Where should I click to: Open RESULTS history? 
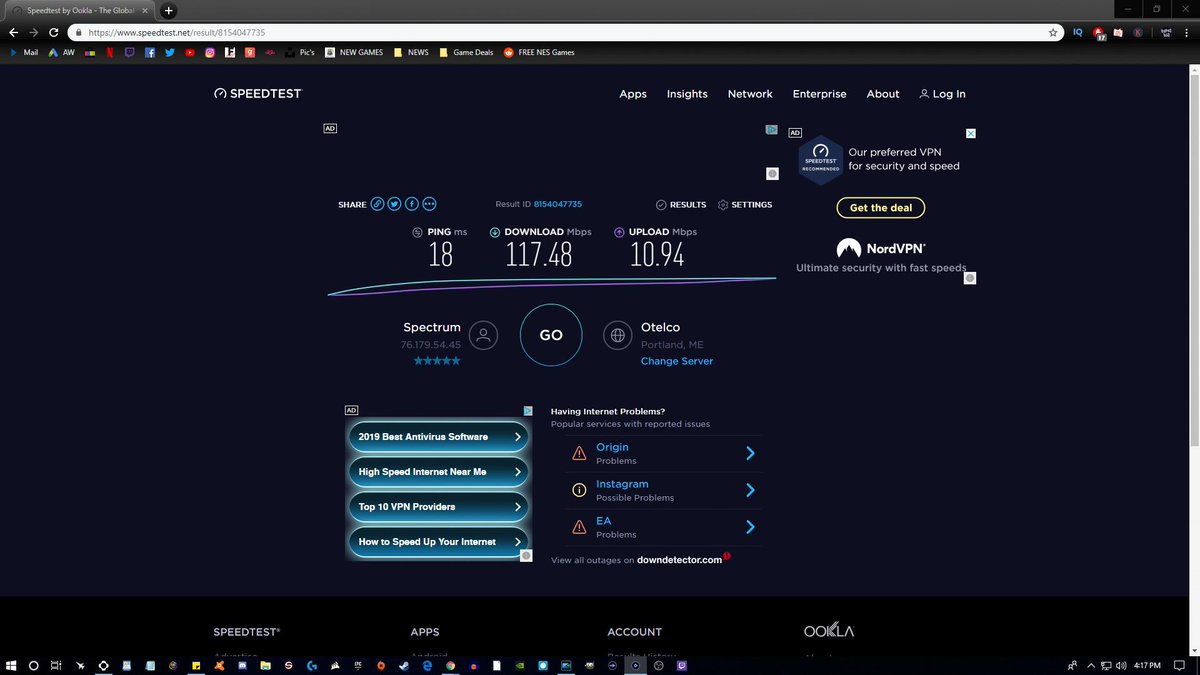pyautogui.click(x=681, y=205)
